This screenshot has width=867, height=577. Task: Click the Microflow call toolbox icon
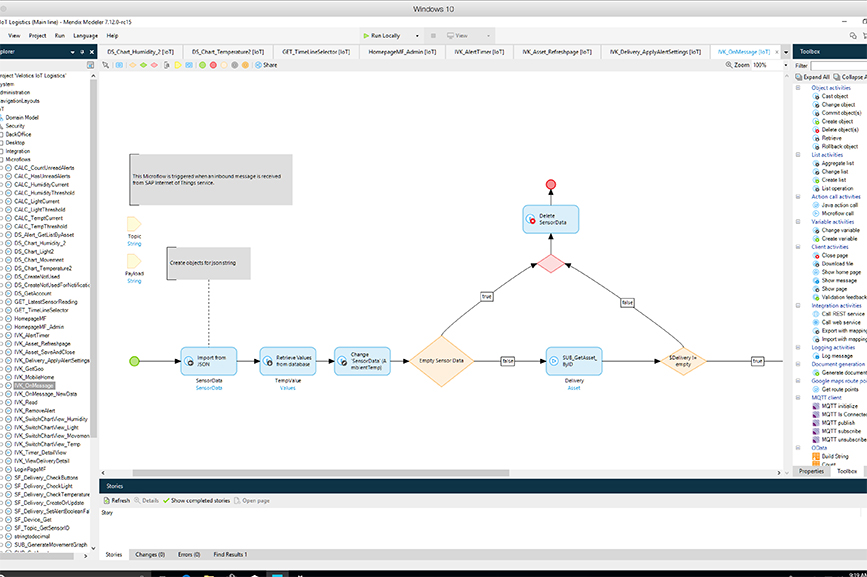816,213
